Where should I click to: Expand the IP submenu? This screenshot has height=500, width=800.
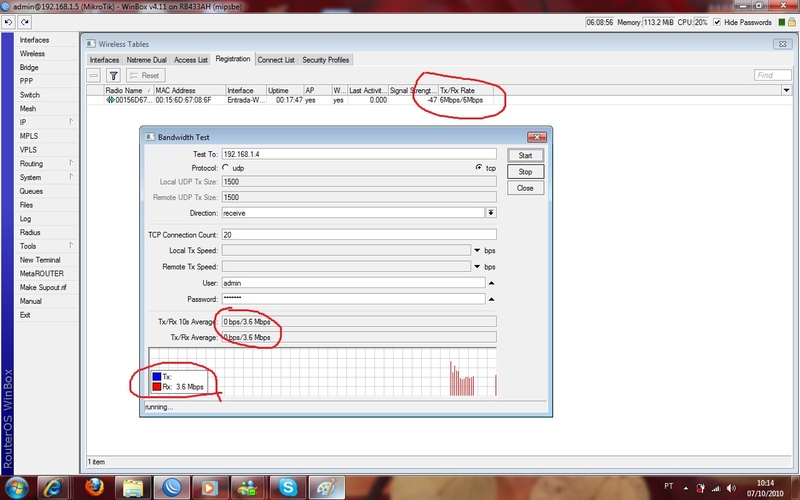[71, 121]
